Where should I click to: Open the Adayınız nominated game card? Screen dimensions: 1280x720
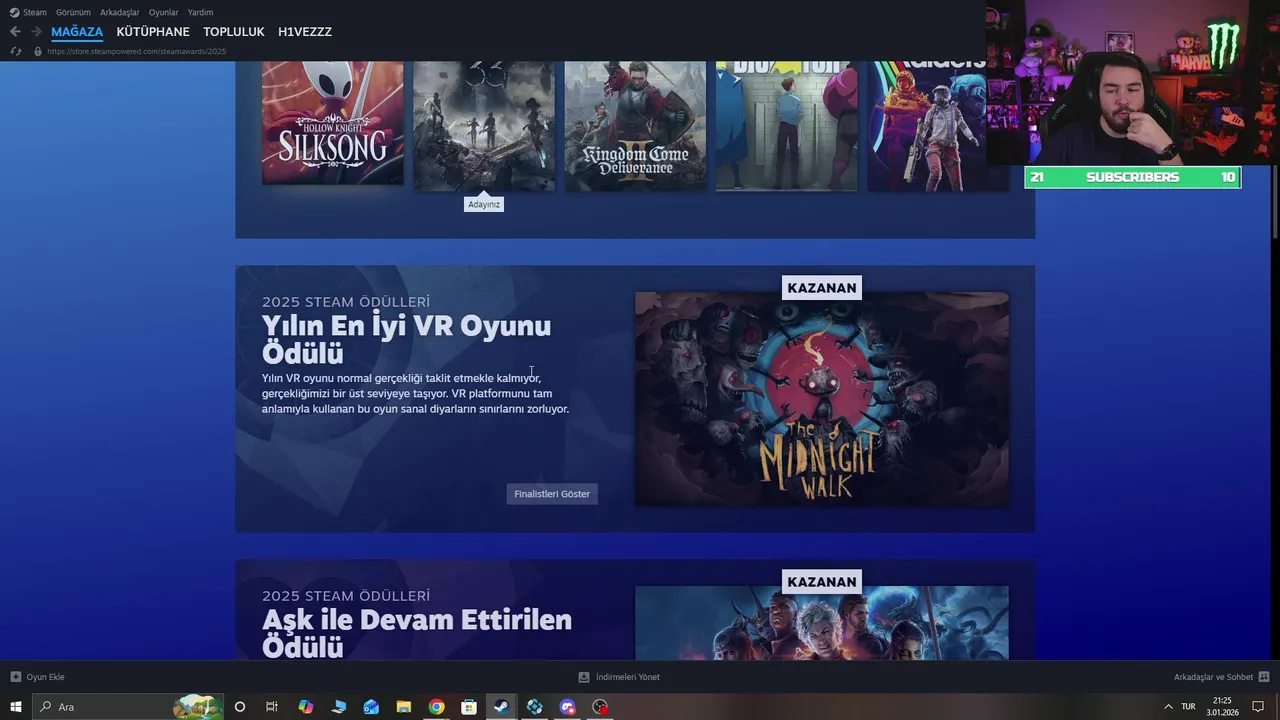click(x=484, y=126)
